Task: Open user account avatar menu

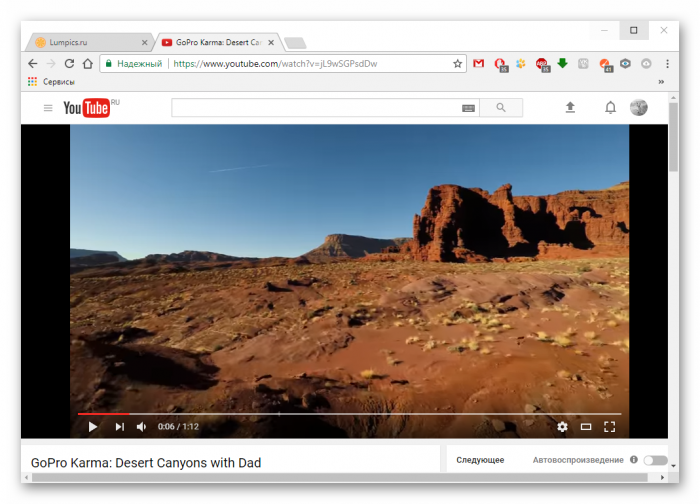Action: tap(639, 108)
